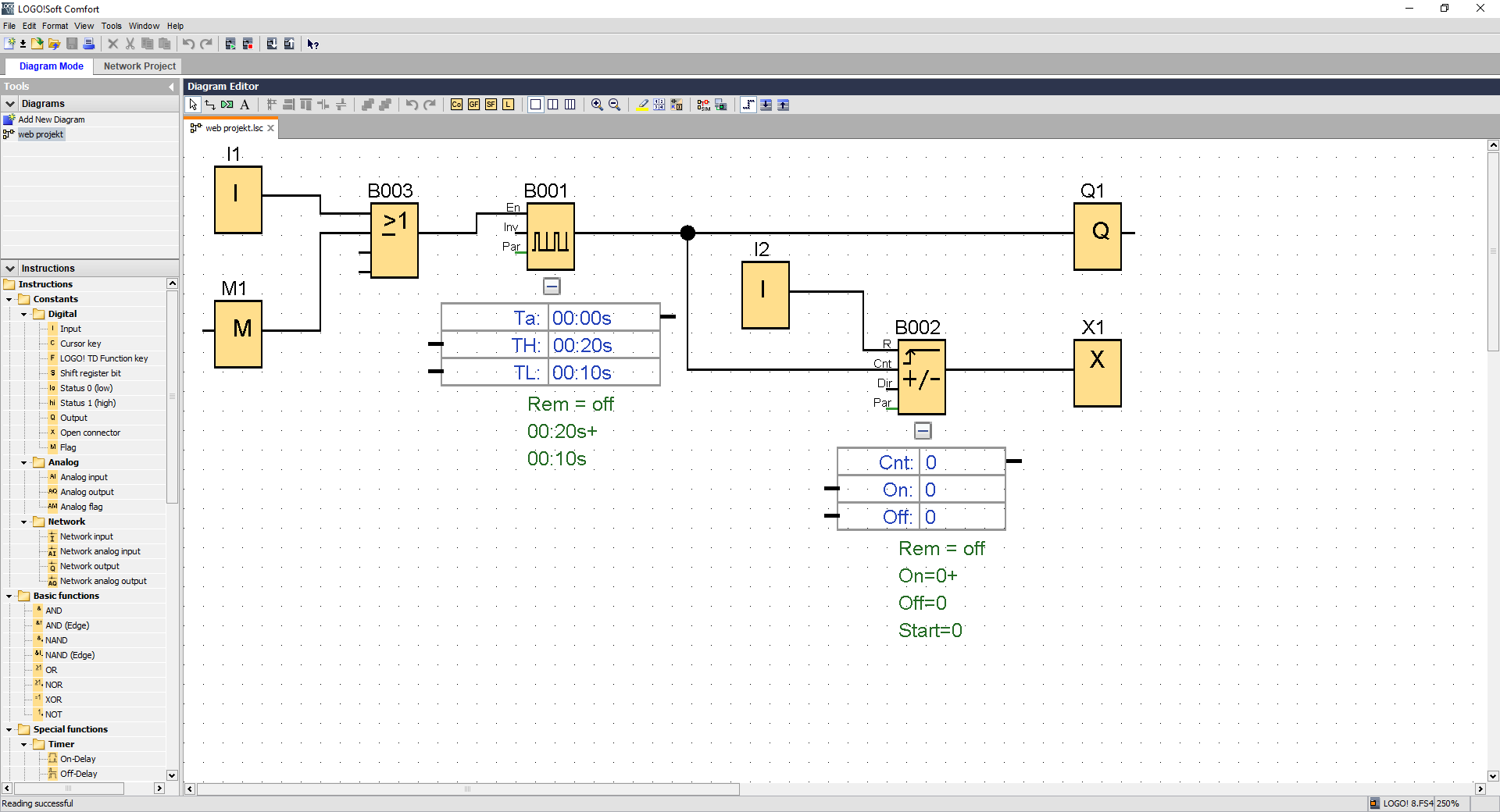Open the Tools menu

(x=111, y=26)
